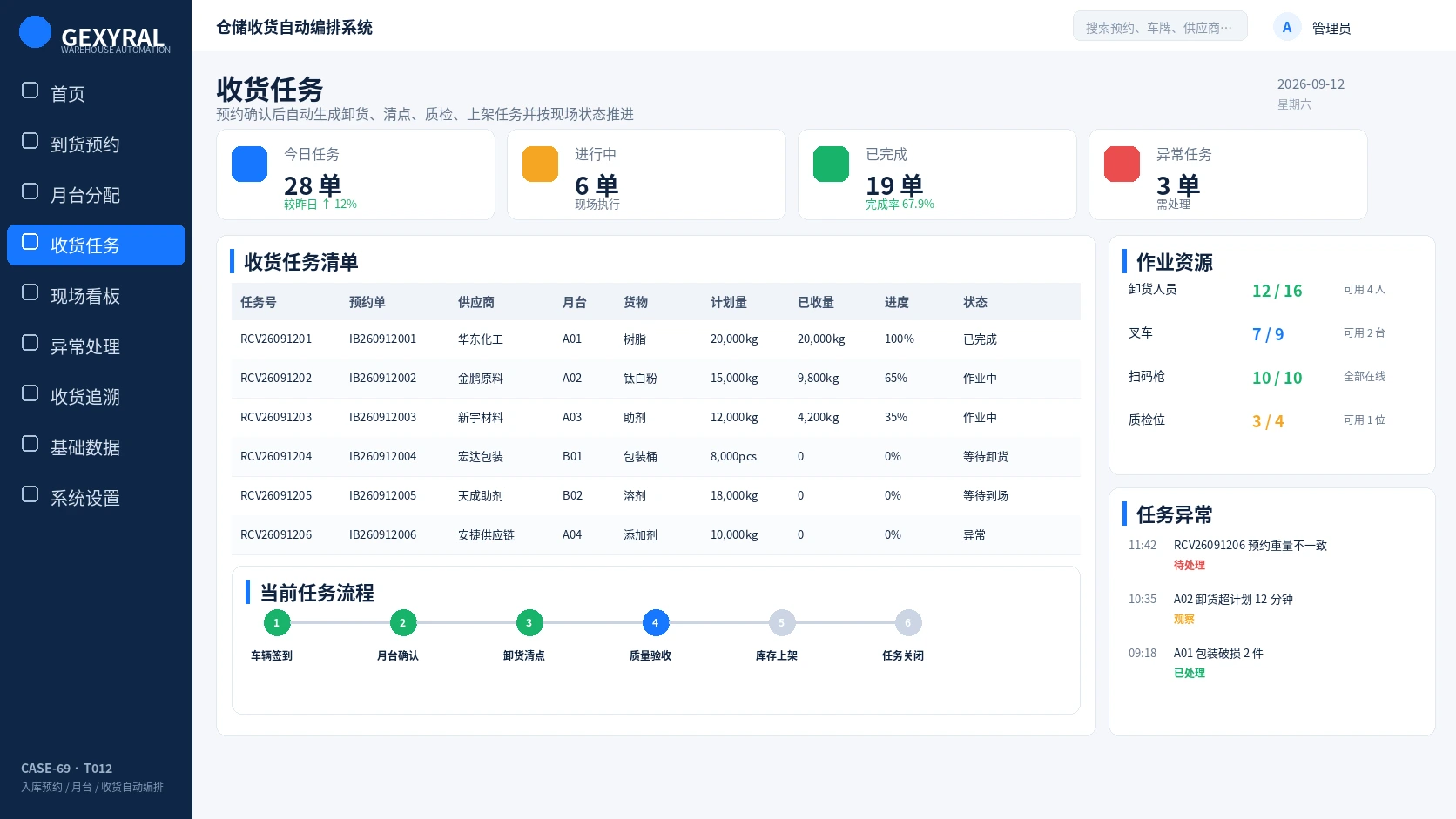The height and width of the screenshot is (819, 1456).
Task: Click the 待处理 exception tag
Action: pyautogui.click(x=1190, y=565)
